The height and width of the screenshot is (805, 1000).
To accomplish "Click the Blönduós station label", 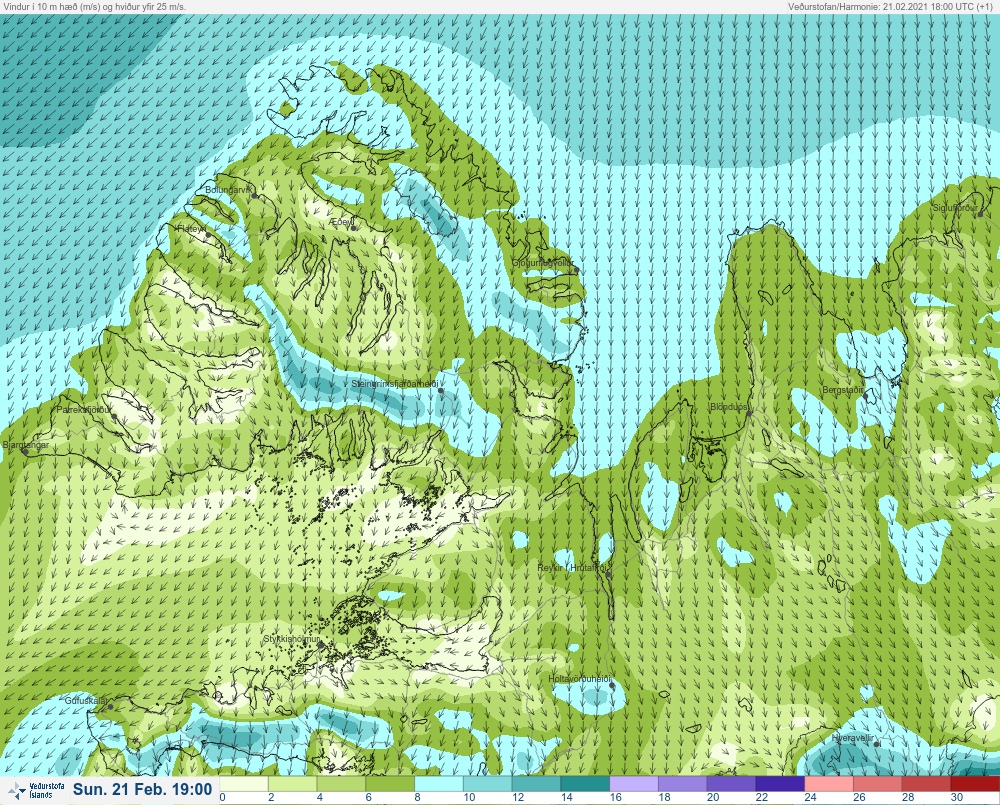I will [x=729, y=407].
